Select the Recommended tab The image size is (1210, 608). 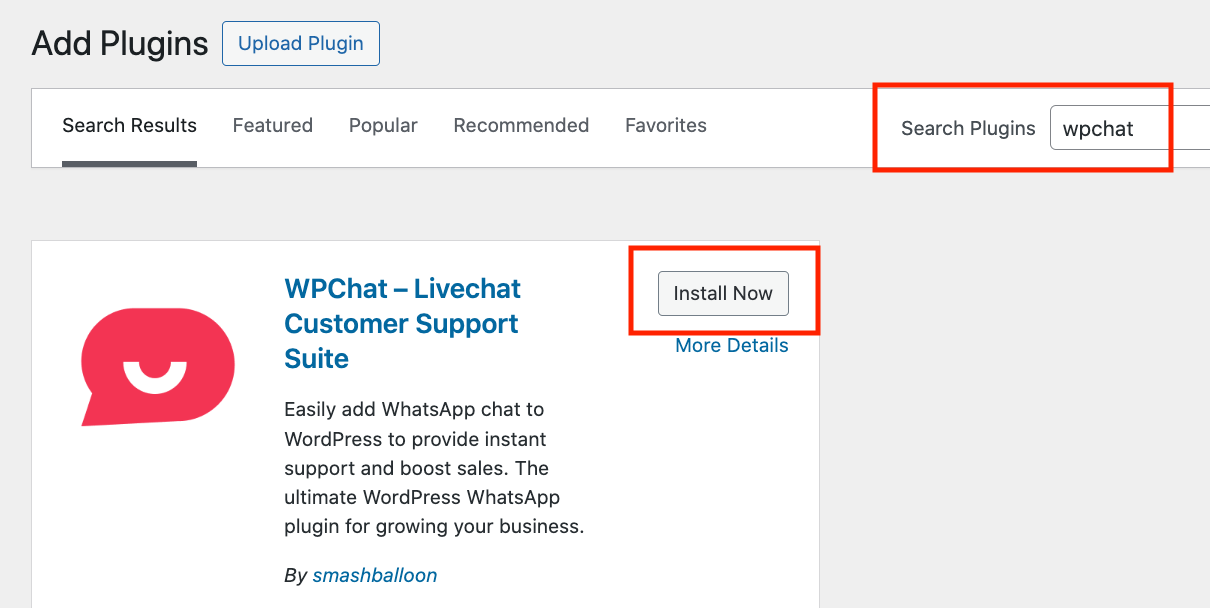pos(521,126)
